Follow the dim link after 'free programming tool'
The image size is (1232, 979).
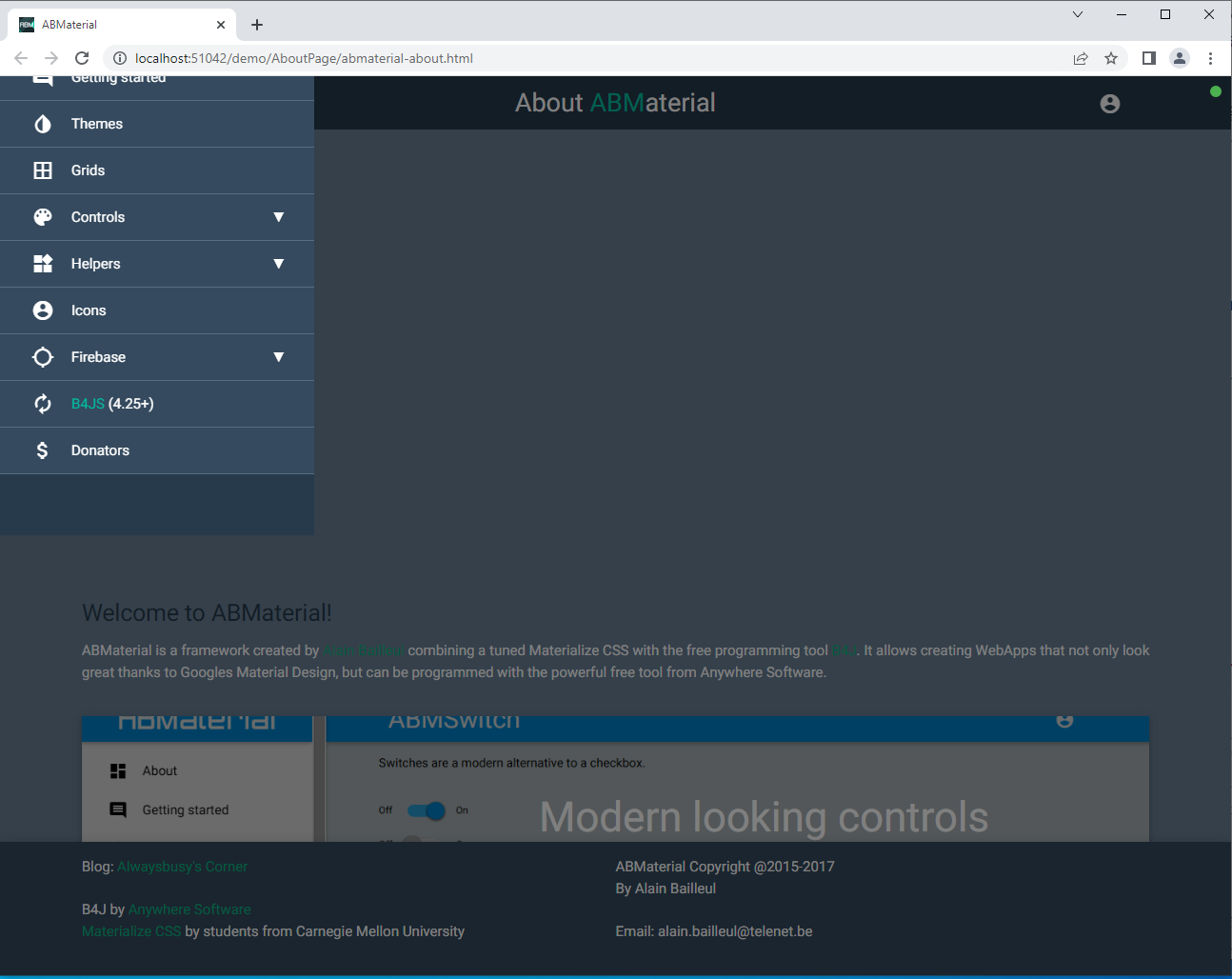[845, 650]
